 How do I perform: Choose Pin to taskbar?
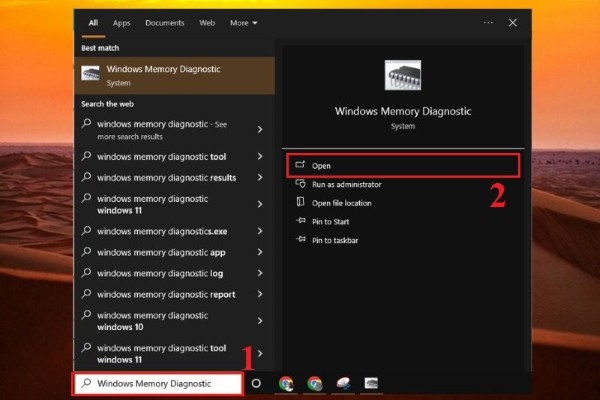[x=335, y=240]
